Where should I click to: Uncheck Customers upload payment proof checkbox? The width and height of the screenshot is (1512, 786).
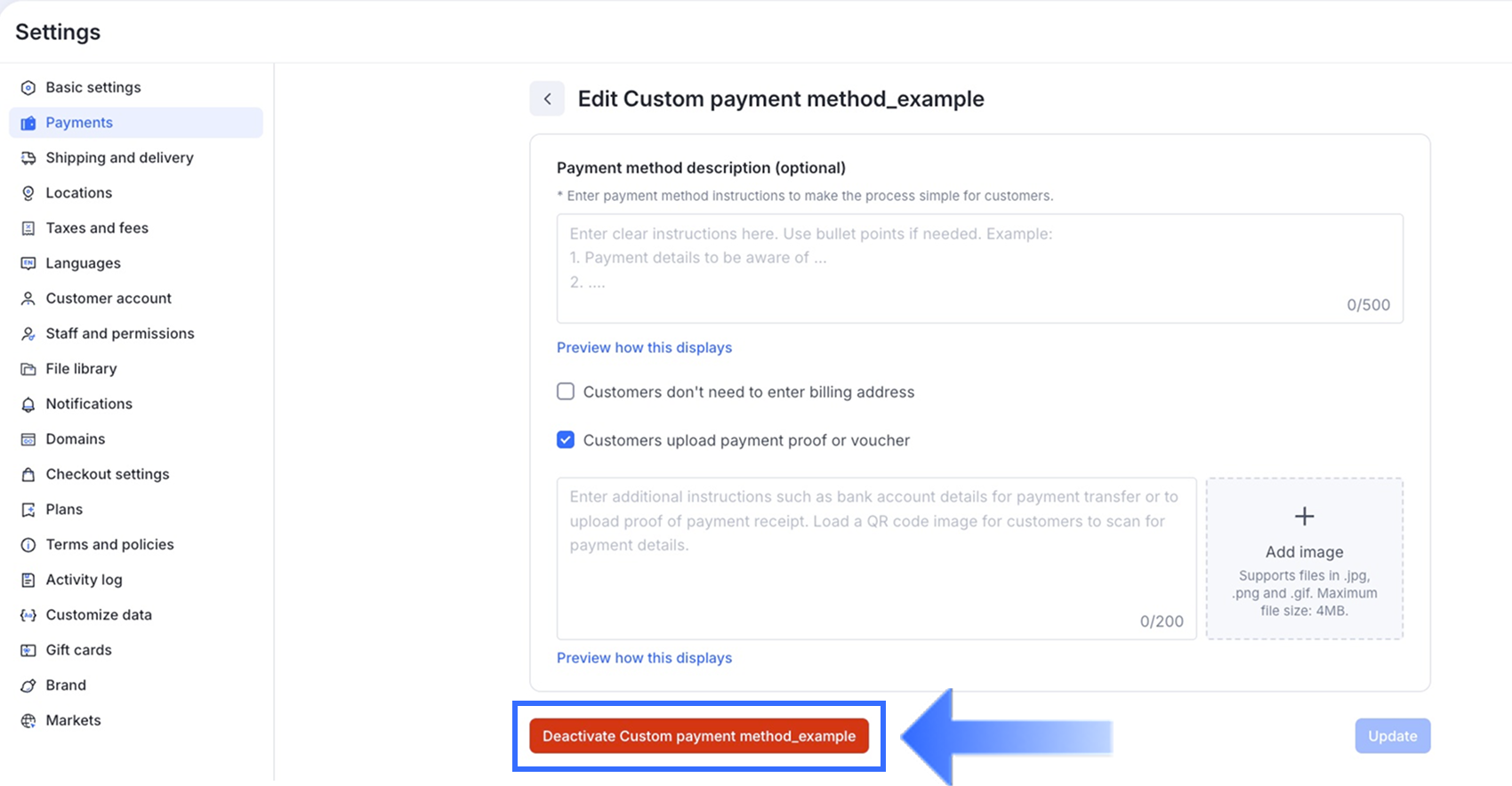point(566,440)
